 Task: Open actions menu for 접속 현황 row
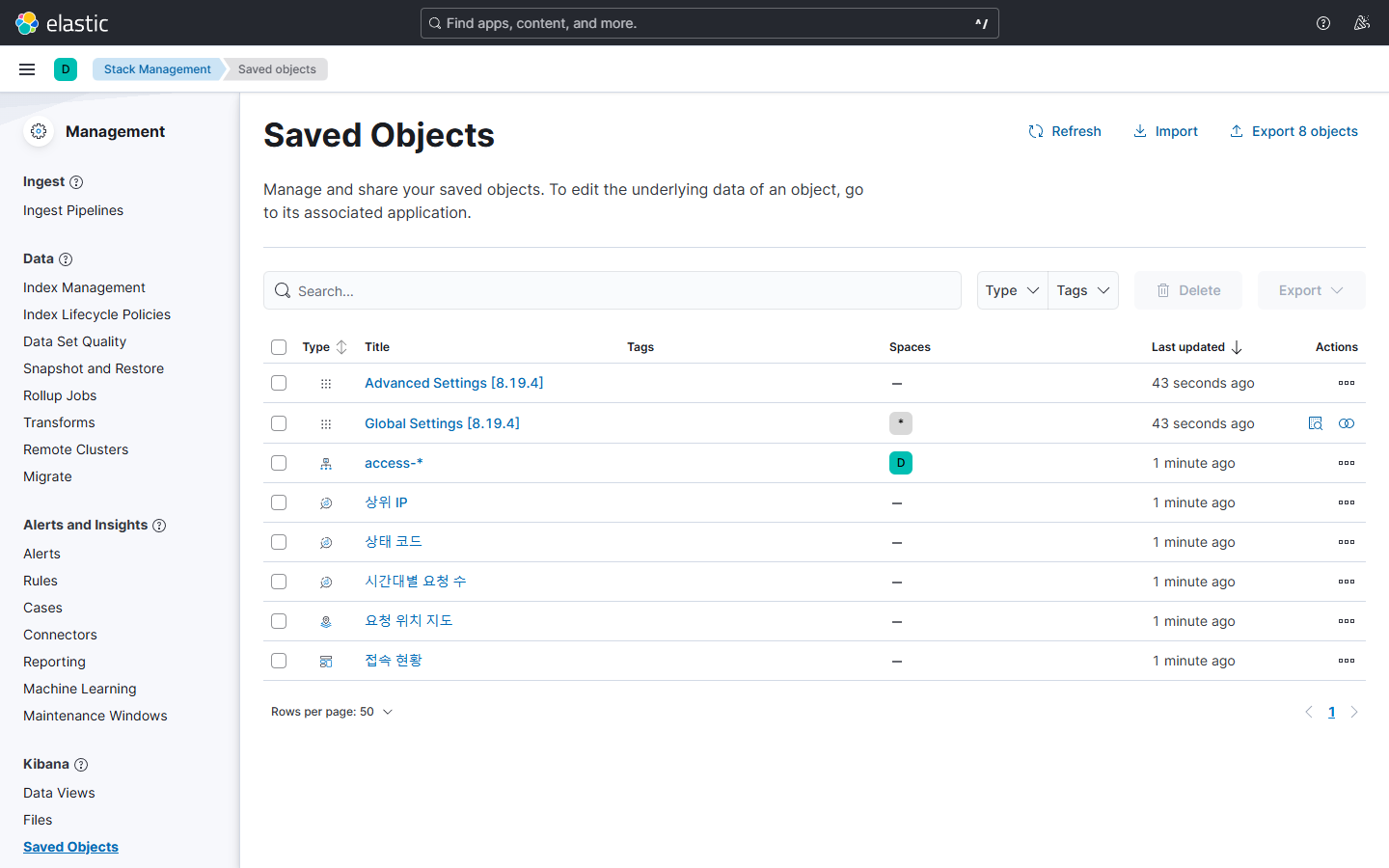(1347, 661)
